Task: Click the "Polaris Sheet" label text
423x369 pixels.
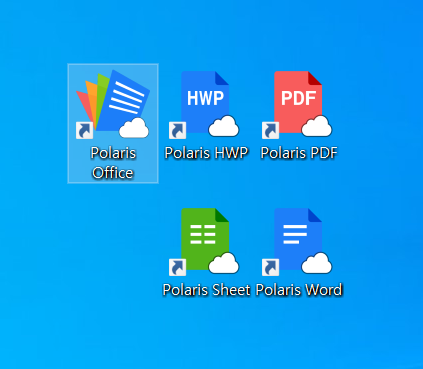Action: click(206, 290)
